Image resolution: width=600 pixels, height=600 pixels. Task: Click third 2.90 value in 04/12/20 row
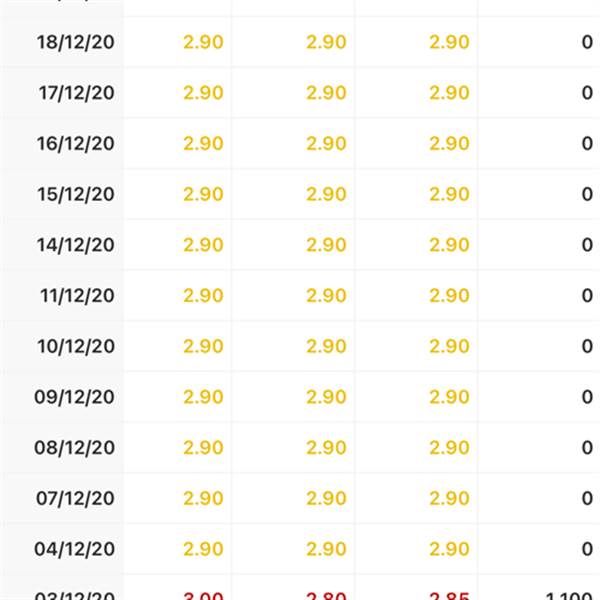coord(449,549)
